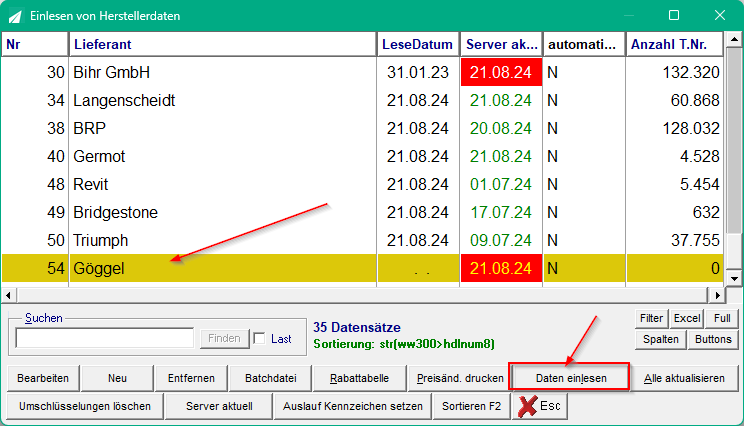The image size is (744, 426).
Task: Select the Revit supplier row
Action: point(363,184)
